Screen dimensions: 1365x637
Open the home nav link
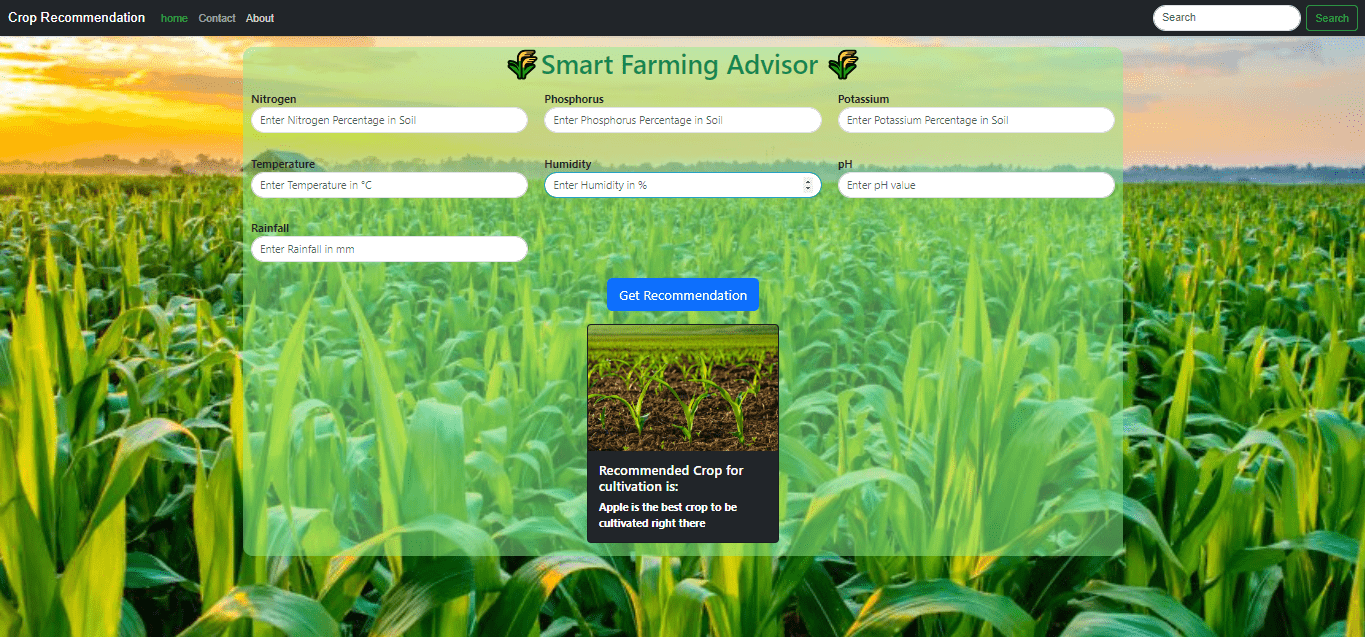coord(174,18)
